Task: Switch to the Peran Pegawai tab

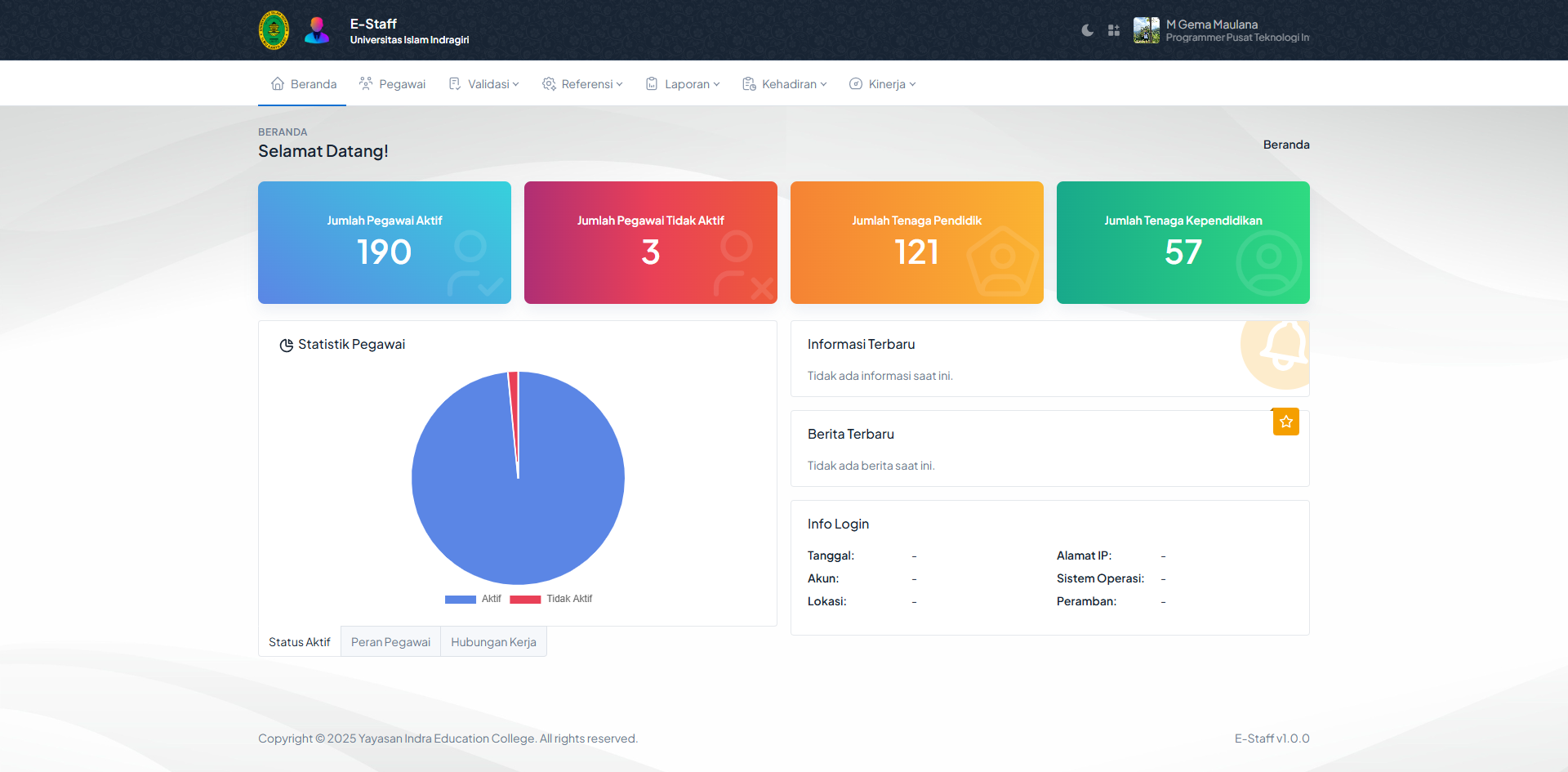Action: (390, 642)
